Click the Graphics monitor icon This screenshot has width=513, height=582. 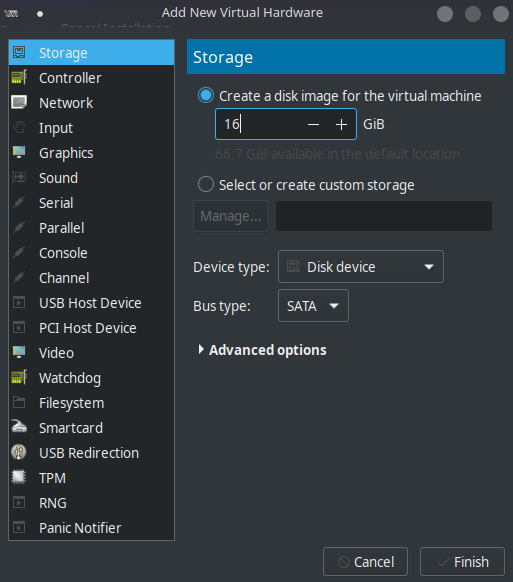pyautogui.click(x=19, y=153)
